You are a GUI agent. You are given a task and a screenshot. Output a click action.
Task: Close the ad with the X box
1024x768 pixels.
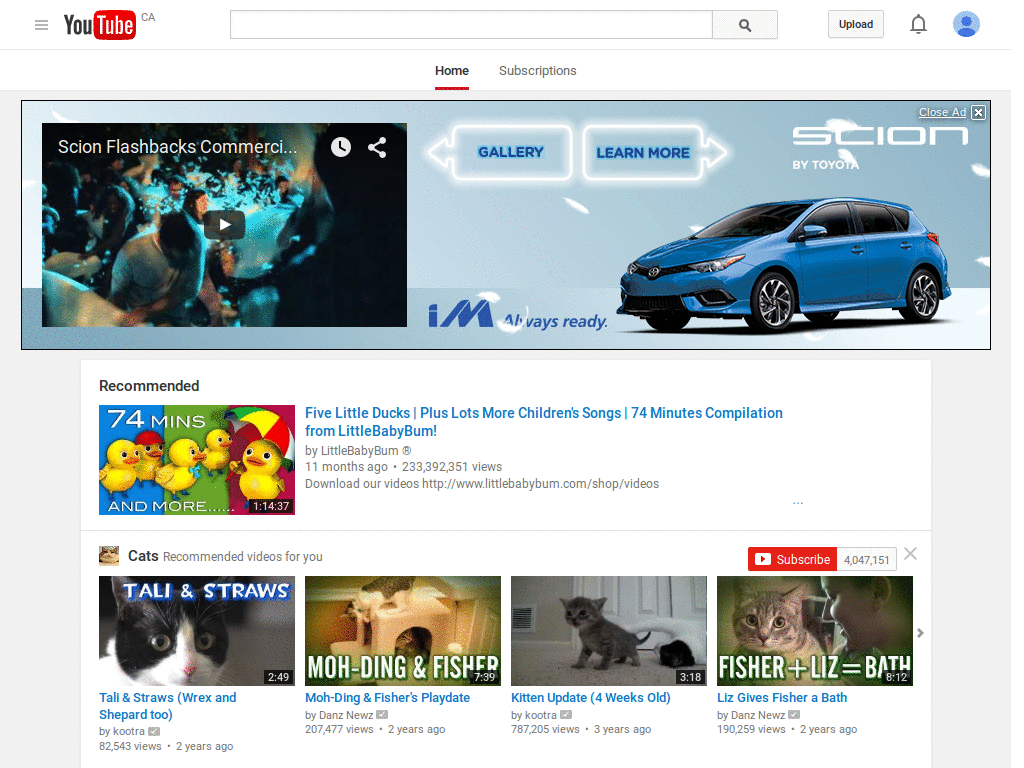pos(978,112)
